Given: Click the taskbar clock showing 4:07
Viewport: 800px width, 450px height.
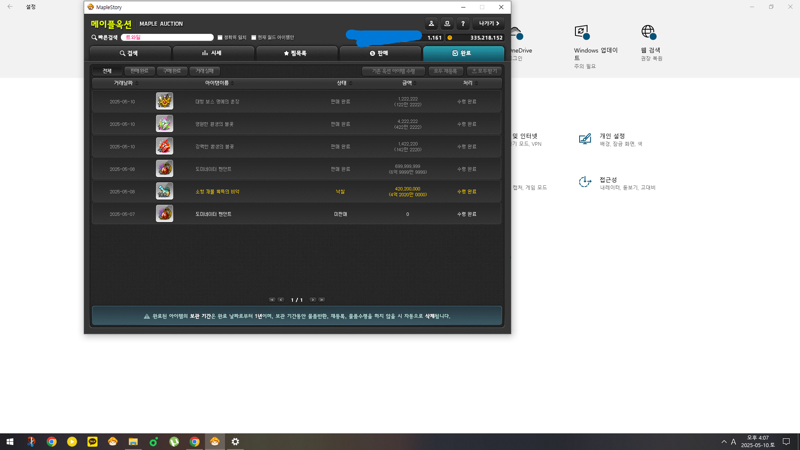Looking at the screenshot, I should [758, 442].
